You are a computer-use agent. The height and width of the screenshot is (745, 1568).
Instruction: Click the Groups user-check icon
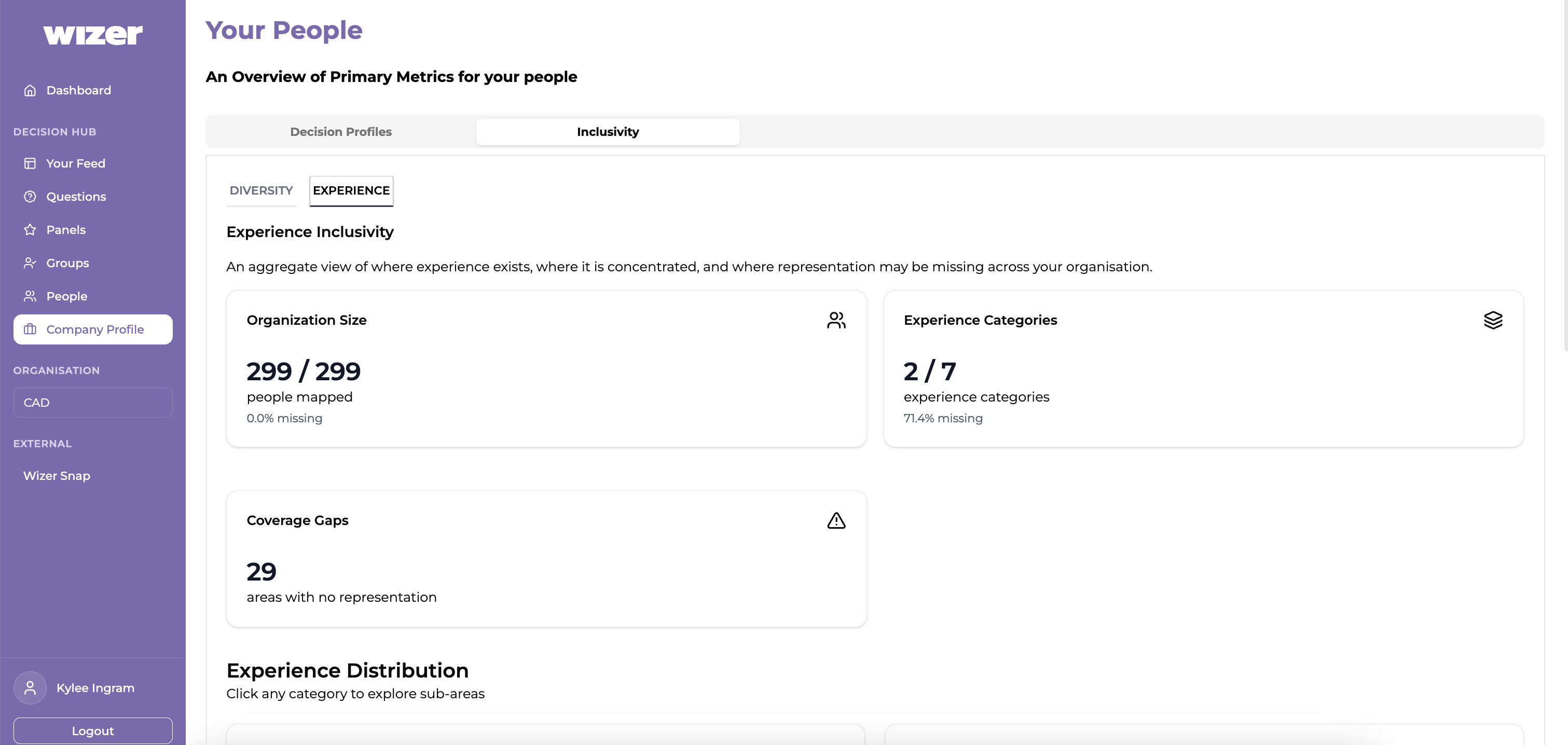(x=30, y=263)
